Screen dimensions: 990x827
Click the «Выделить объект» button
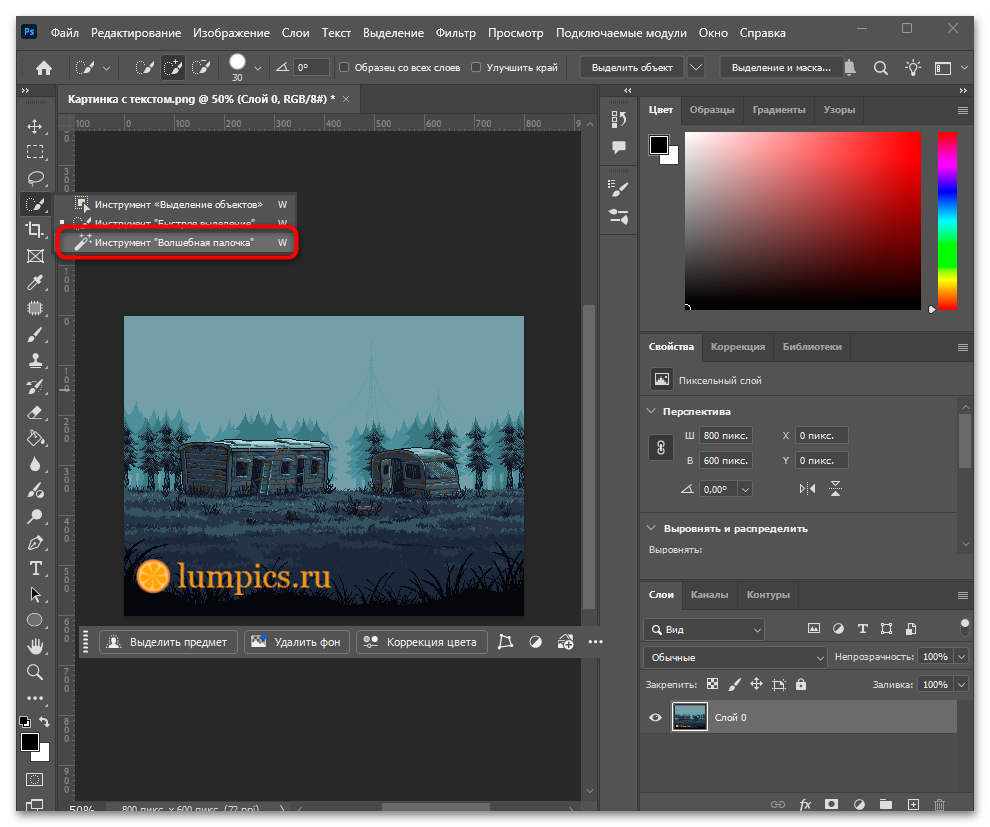tap(632, 68)
